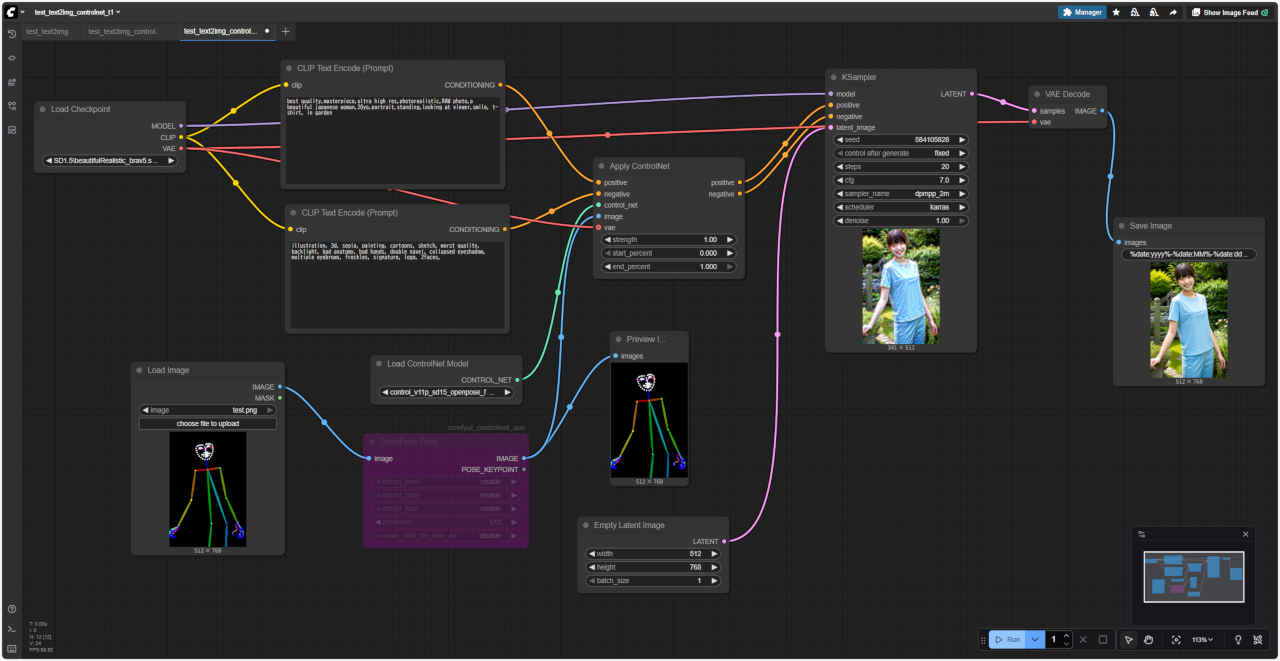Click the Manager button
The image size is (1280, 661).
coord(1082,12)
